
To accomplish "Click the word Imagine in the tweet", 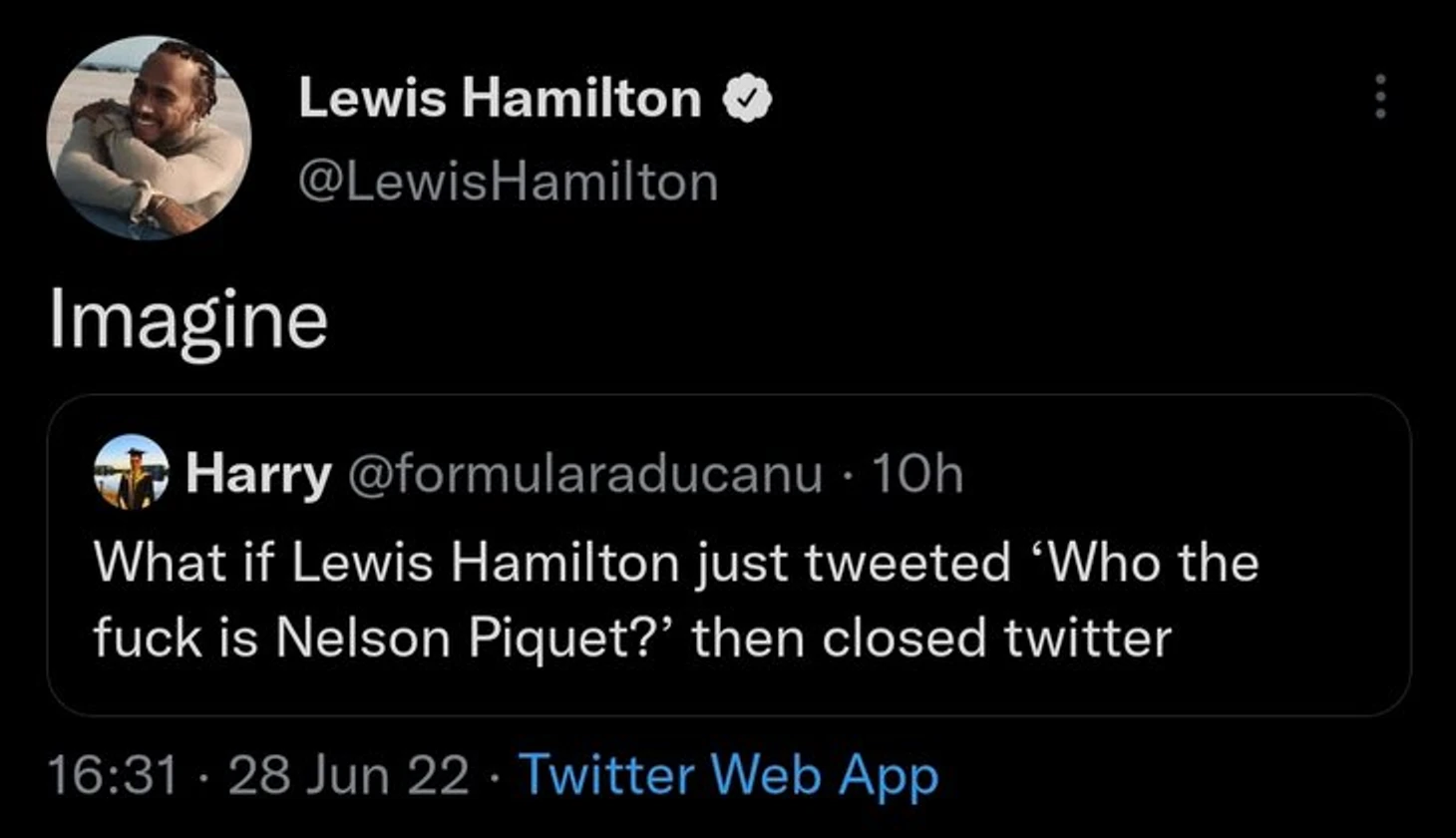I will tap(188, 321).
